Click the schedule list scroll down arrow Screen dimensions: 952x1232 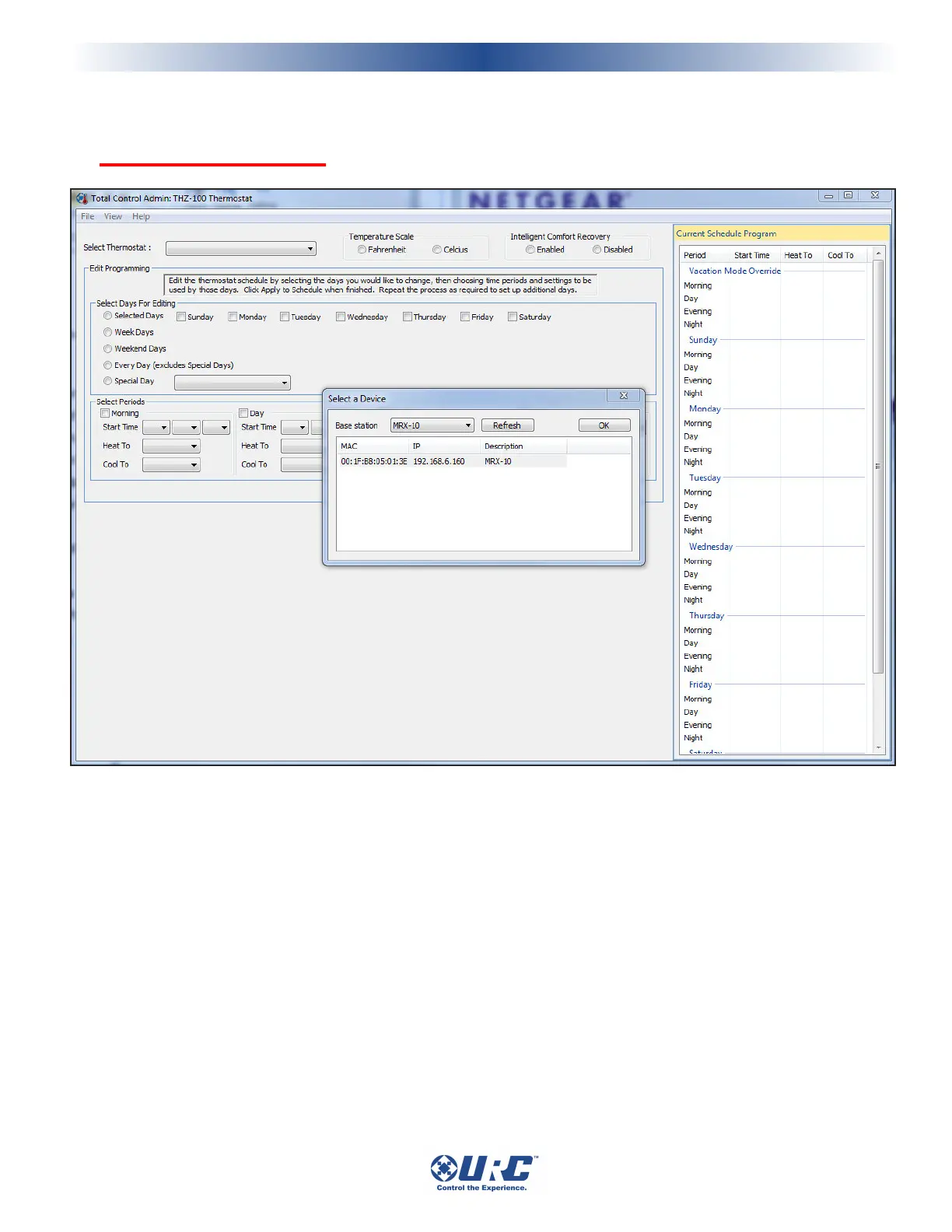point(878,747)
